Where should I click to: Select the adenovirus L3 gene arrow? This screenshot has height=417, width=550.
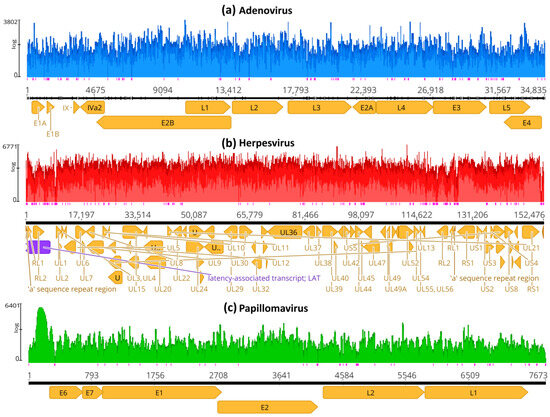[x=319, y=108]
